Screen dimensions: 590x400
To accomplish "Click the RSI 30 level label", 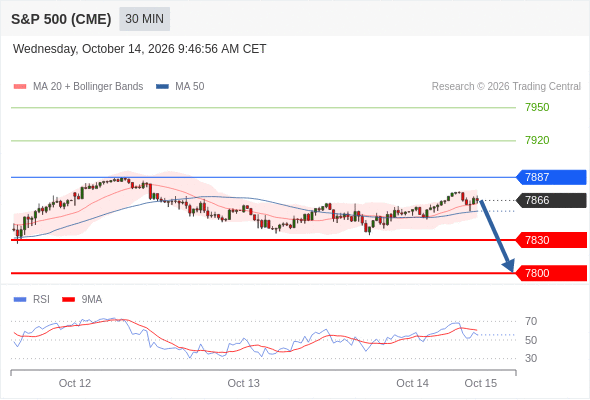I will tap(531, 358).
